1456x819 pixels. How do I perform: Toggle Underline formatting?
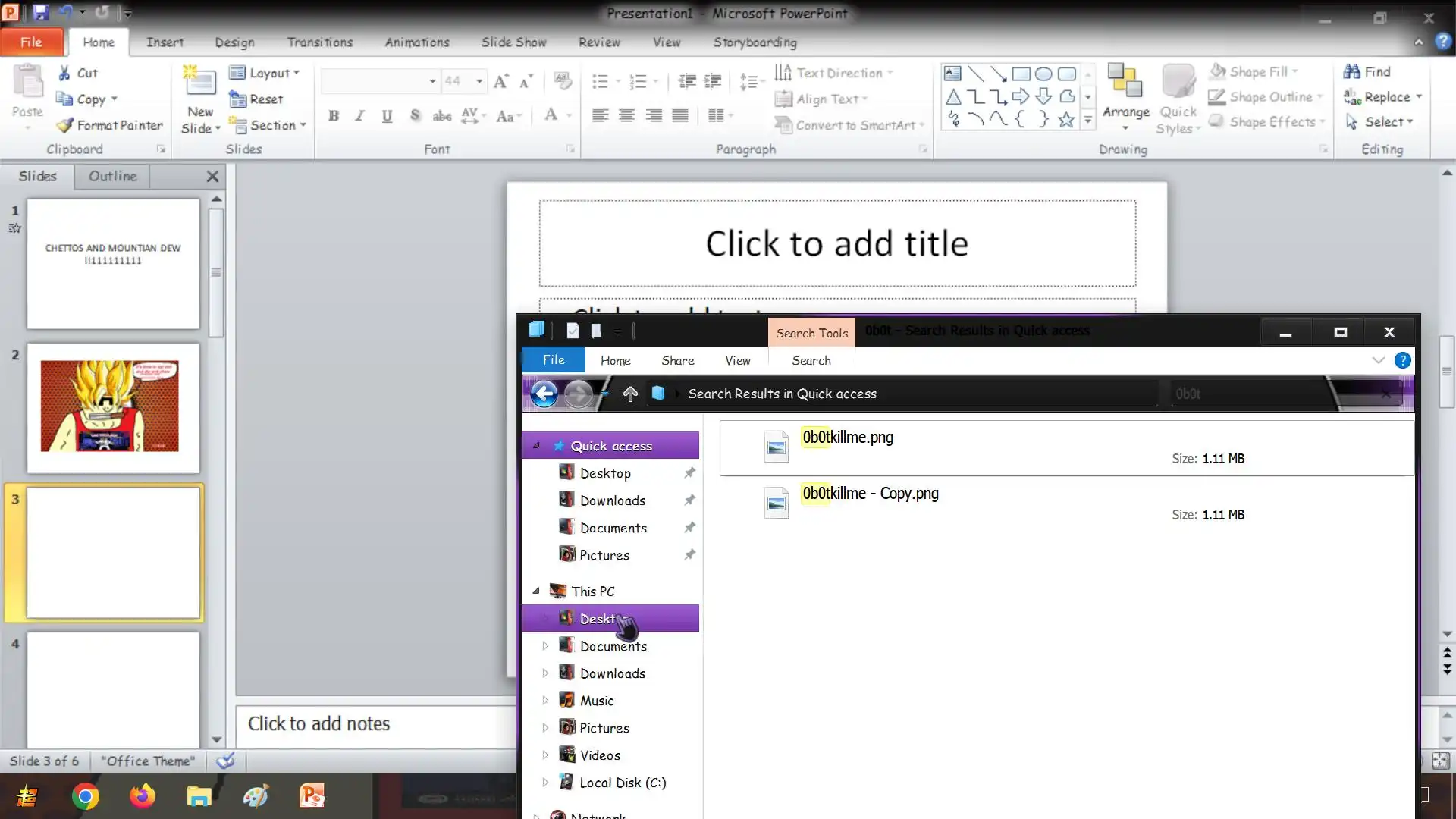click(x=387, y=115)
